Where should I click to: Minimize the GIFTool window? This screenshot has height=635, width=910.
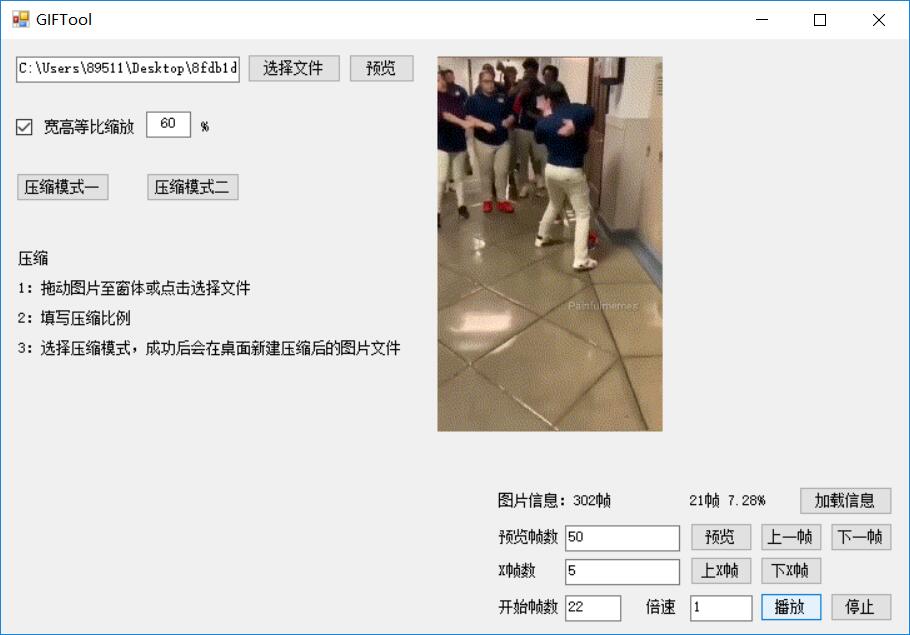pyautogui.click(x=762, y=20)
